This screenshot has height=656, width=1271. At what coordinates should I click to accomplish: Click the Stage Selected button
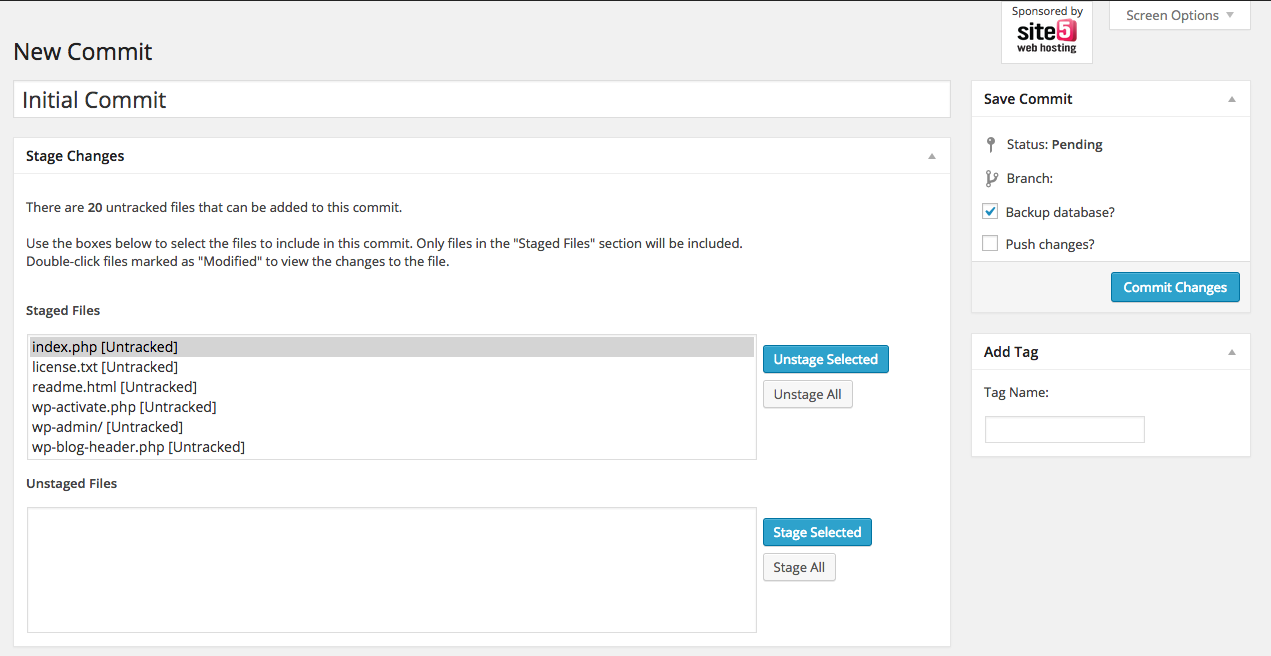coord(816,531)
